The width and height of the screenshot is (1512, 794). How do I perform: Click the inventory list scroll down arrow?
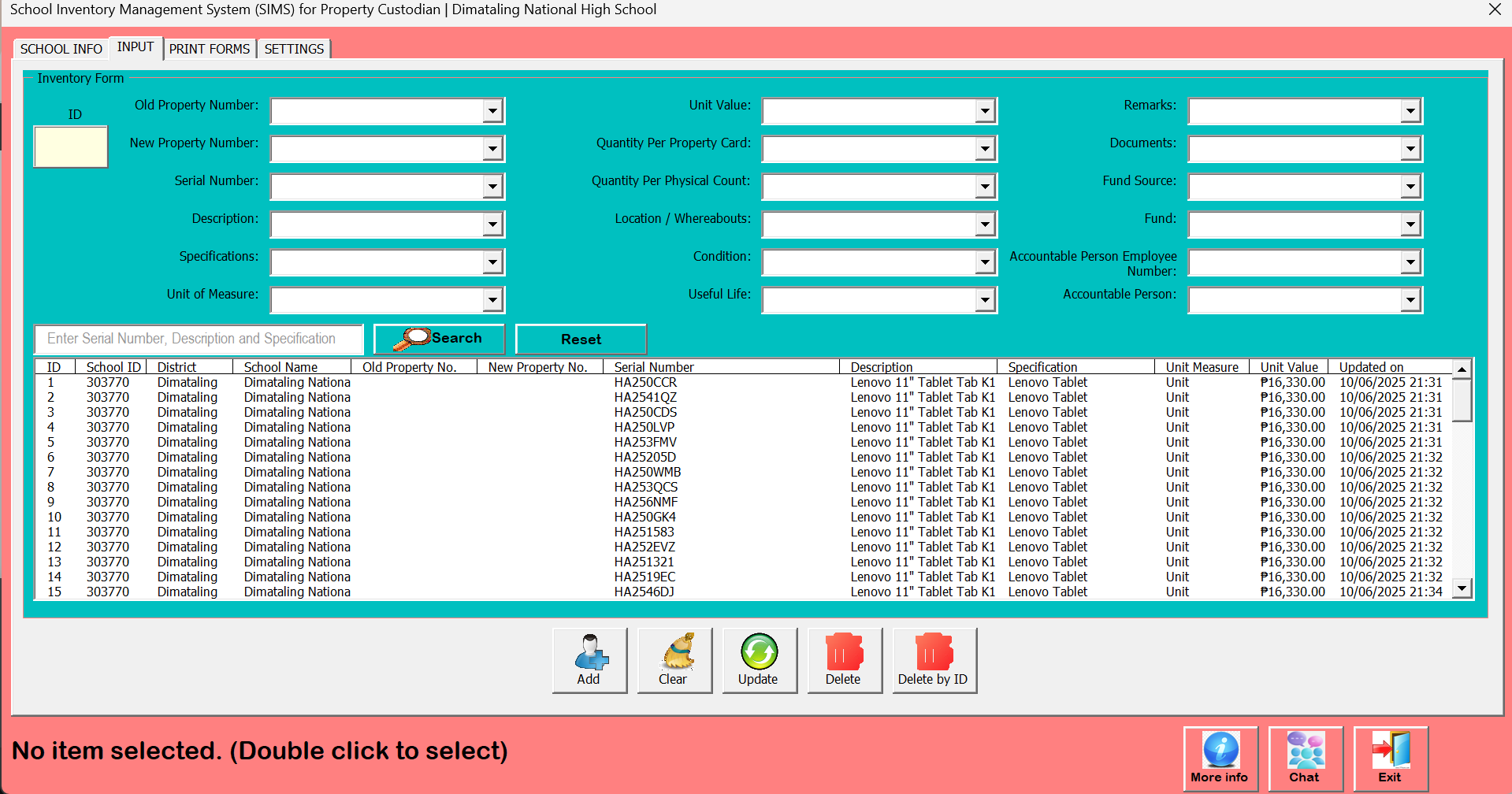pos(1462,588)
